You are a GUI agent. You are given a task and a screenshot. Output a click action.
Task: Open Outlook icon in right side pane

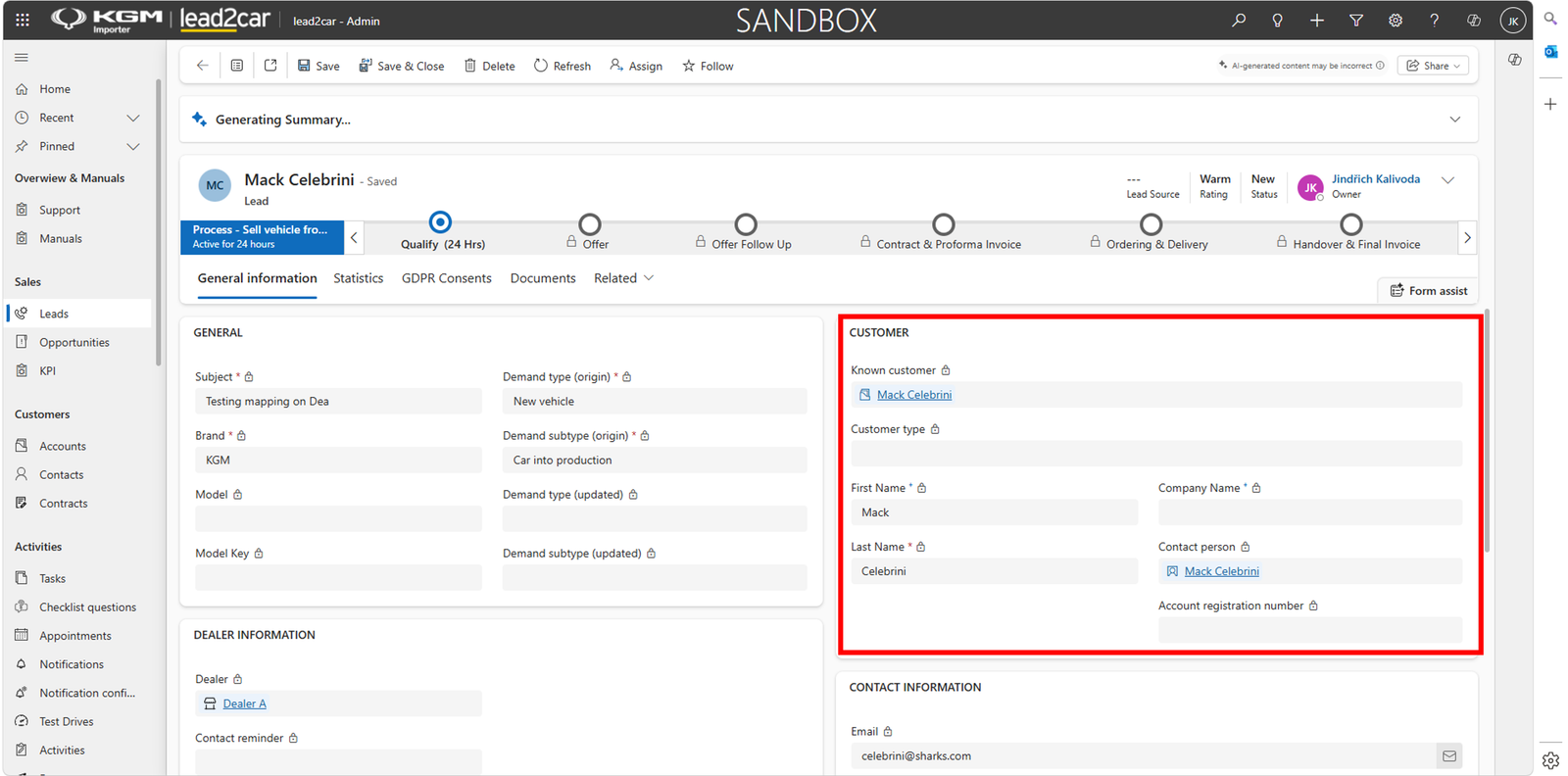tap(1550, 51)
